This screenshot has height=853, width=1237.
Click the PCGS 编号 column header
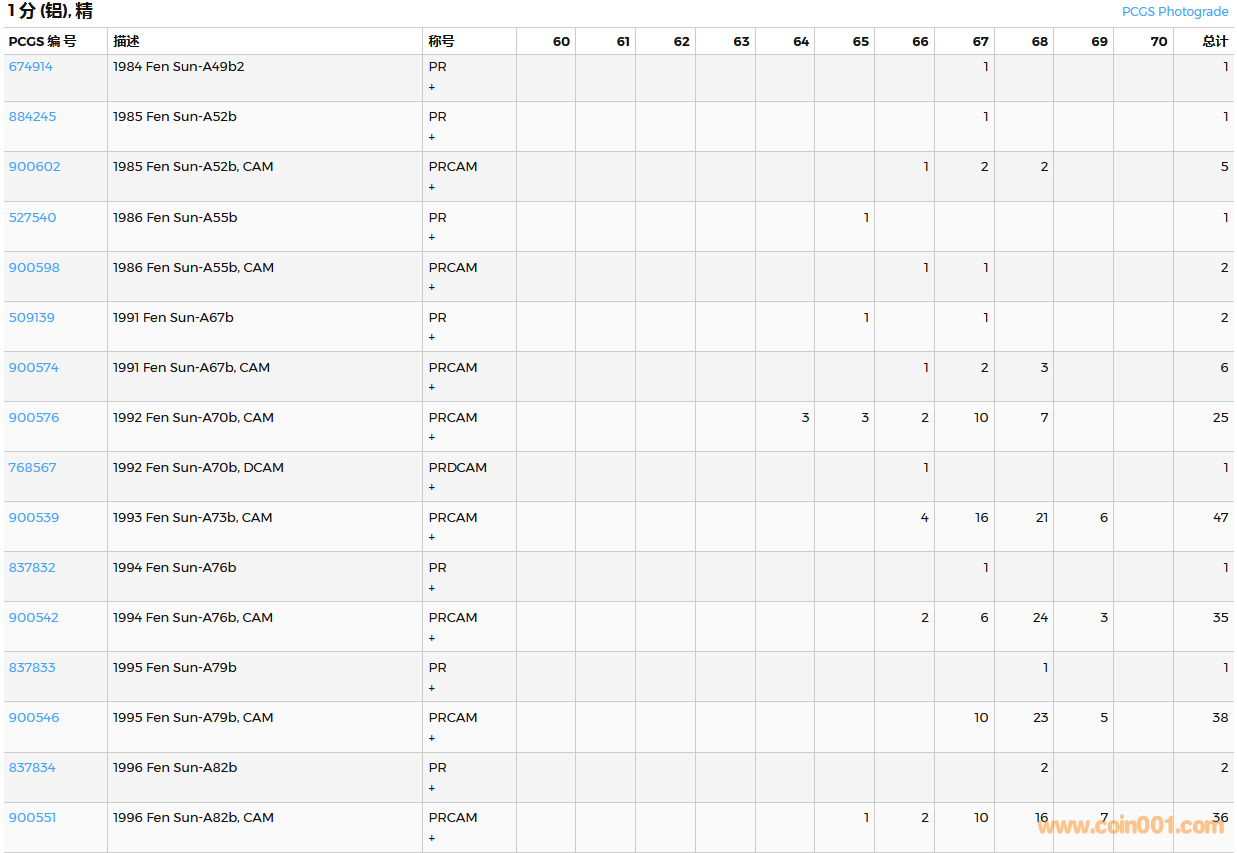coord(42,42)
